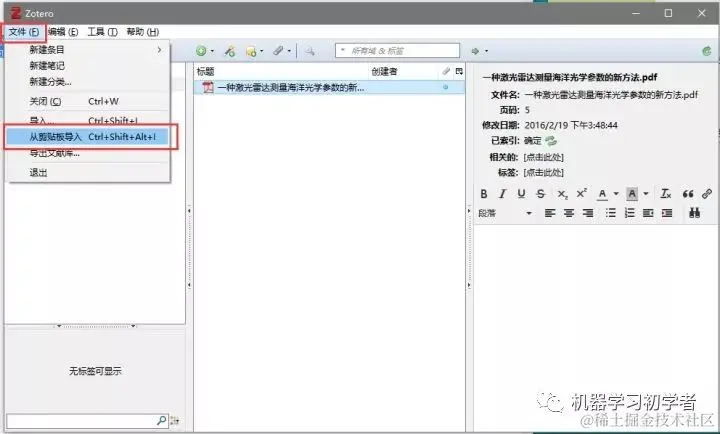The width and height of the screenshot is (720, 434).
Task: Open the 工具 (T) menu
Action: pos(102,32)
